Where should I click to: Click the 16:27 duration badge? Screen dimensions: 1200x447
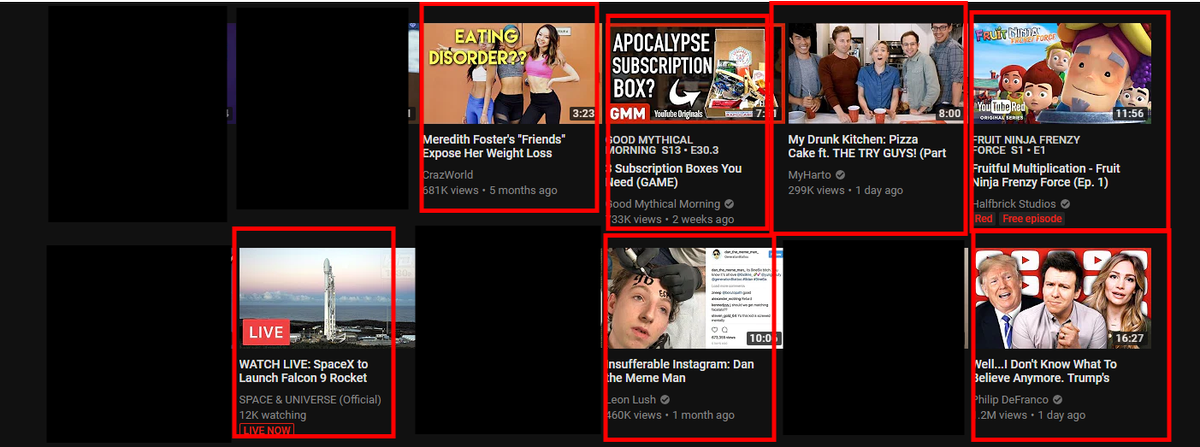pyautogui.click(x=1128, y=339)
